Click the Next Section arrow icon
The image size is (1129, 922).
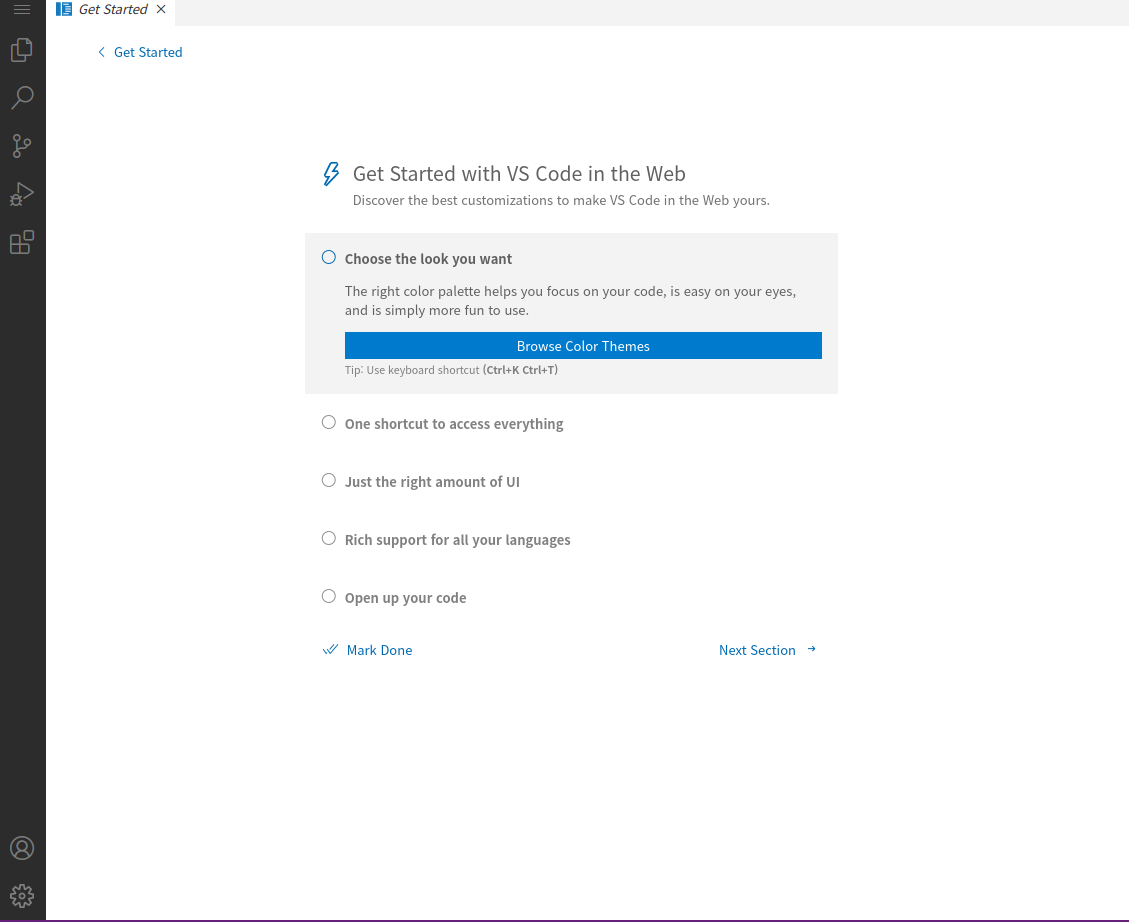click(811, 649)
